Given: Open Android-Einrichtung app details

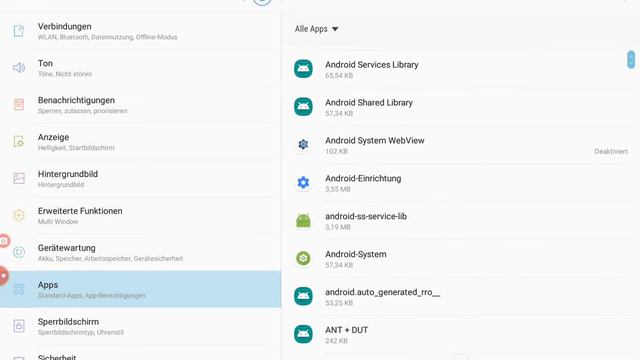Looking at the screenshot, I should pyautogui.click(x=461, y=182).
